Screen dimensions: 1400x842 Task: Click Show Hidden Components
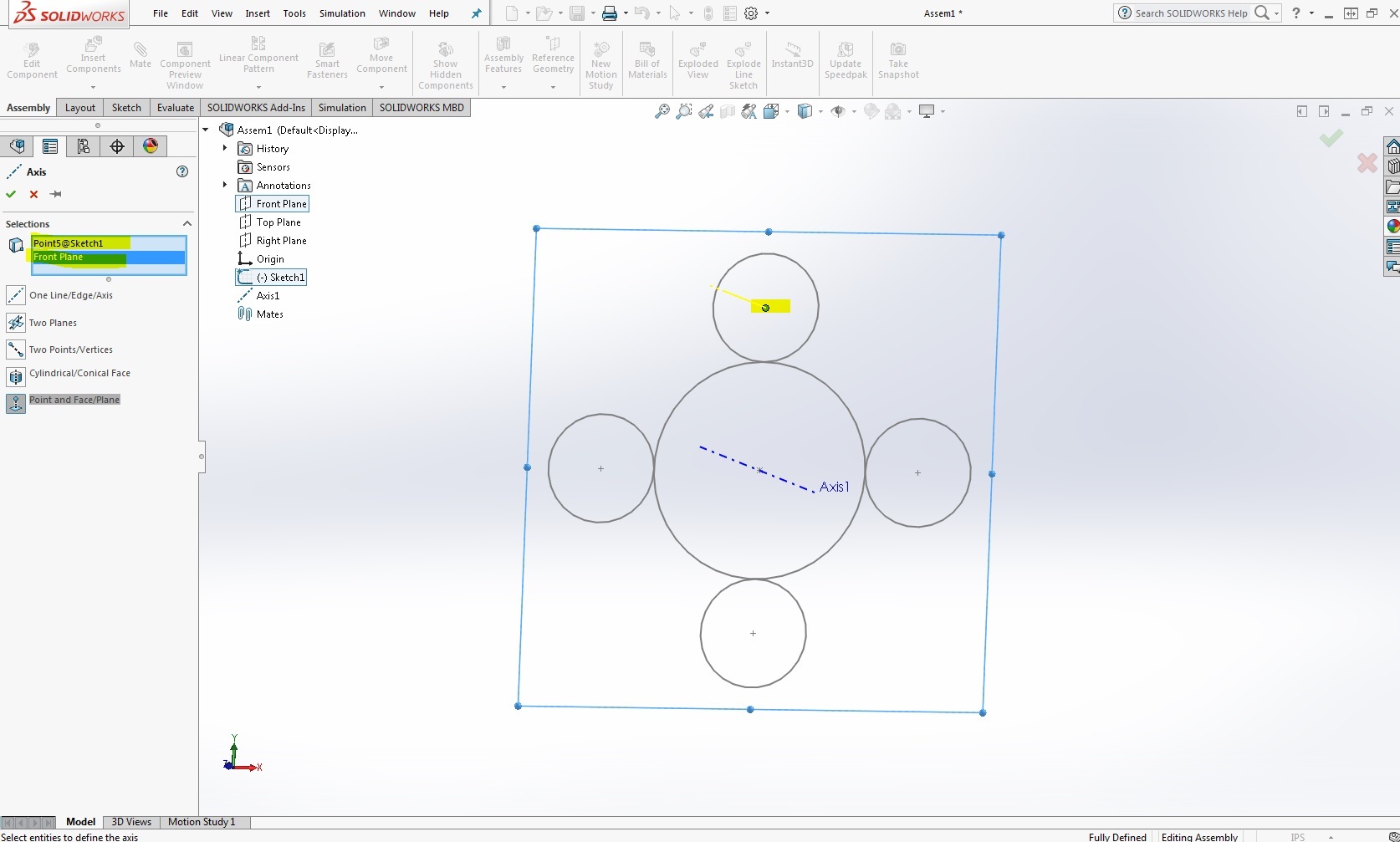click(x=445, y=65)
